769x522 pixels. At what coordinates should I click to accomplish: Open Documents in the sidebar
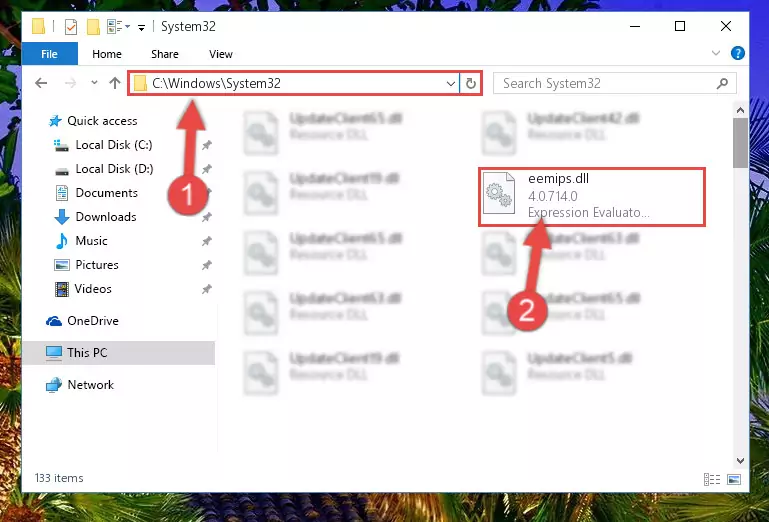pos(106,193)
